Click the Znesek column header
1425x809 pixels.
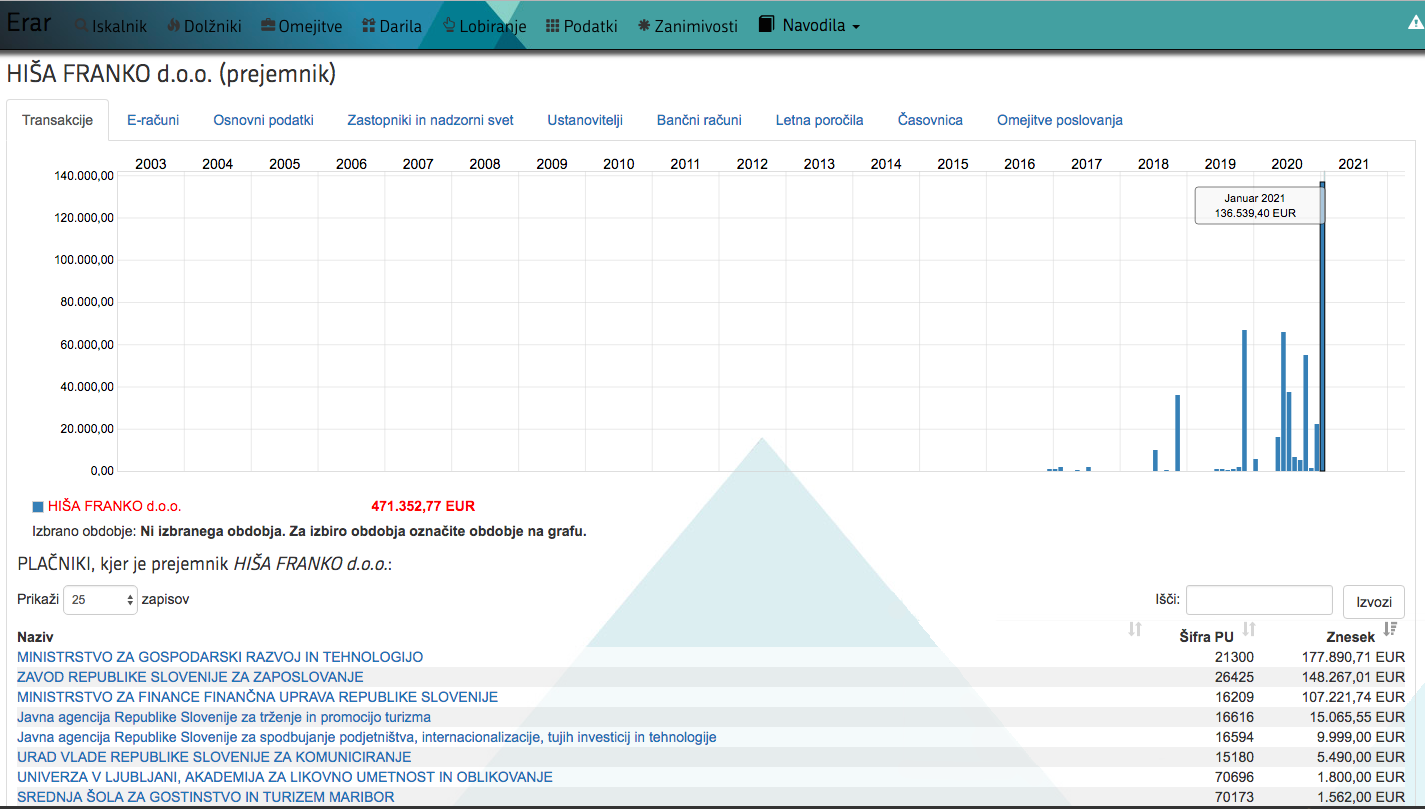1350,637
